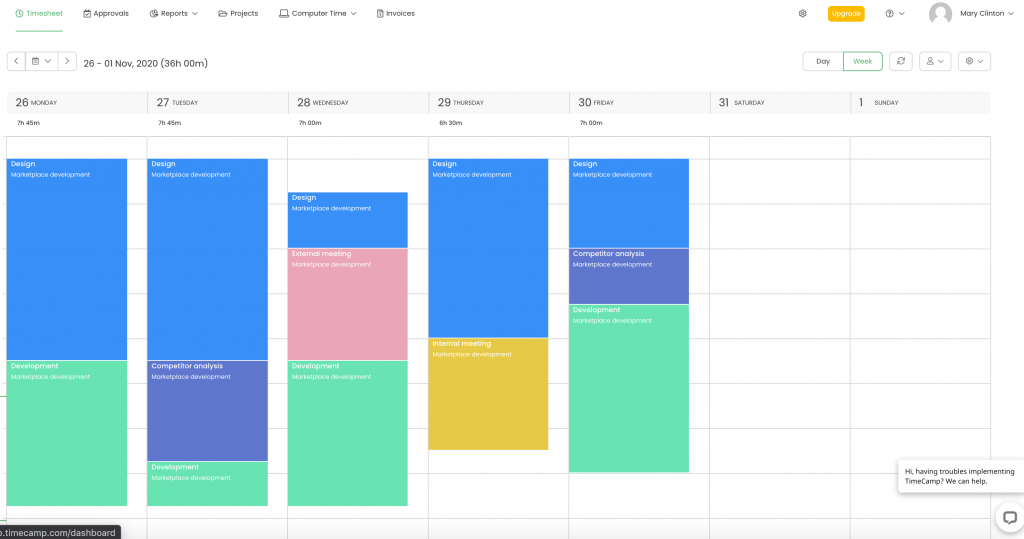Open Thursday's Internal meeting entry
This screenshot has height=539, width=1024.
pos(488,394)
